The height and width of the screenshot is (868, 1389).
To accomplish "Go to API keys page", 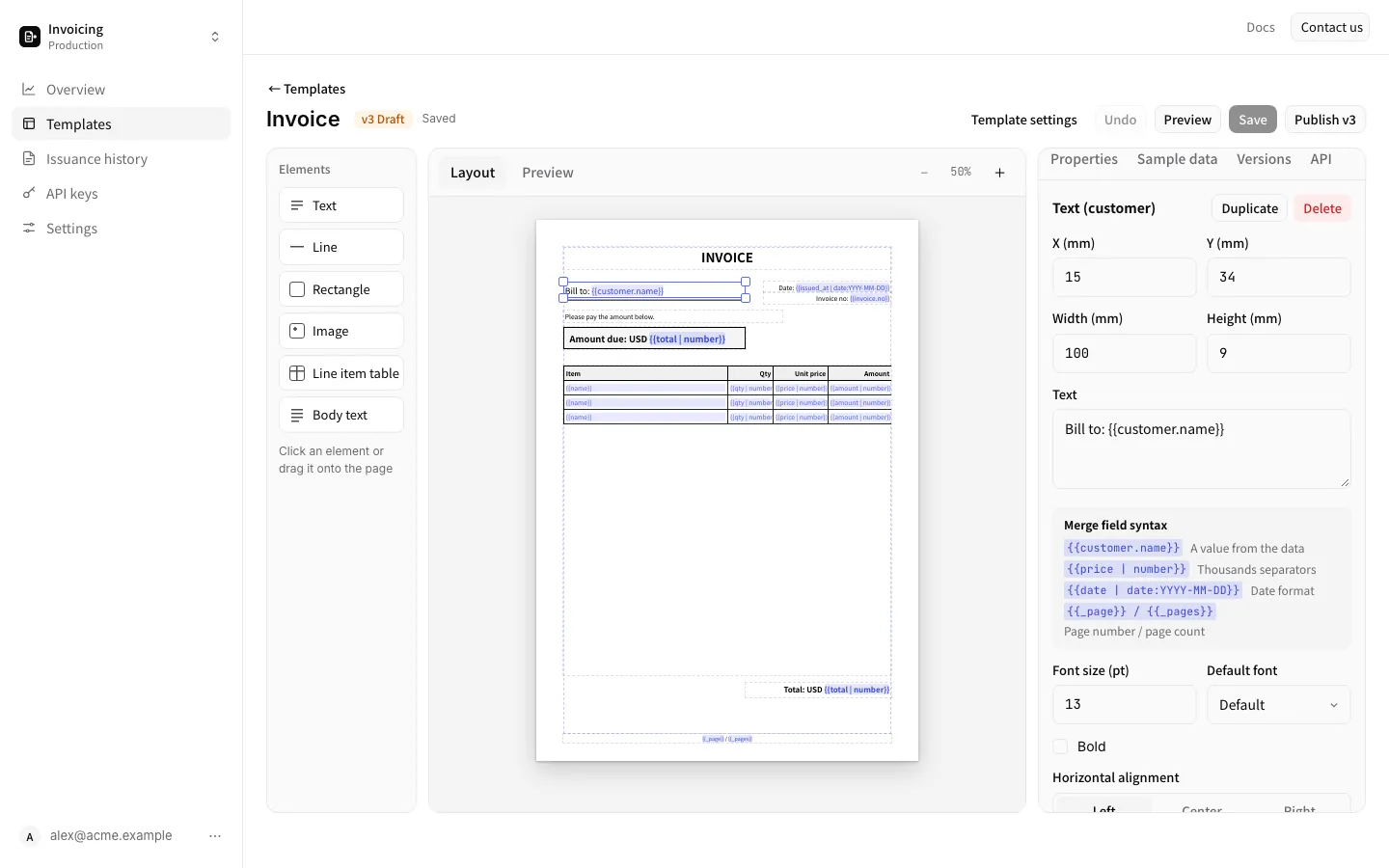I will coord(121,194).
